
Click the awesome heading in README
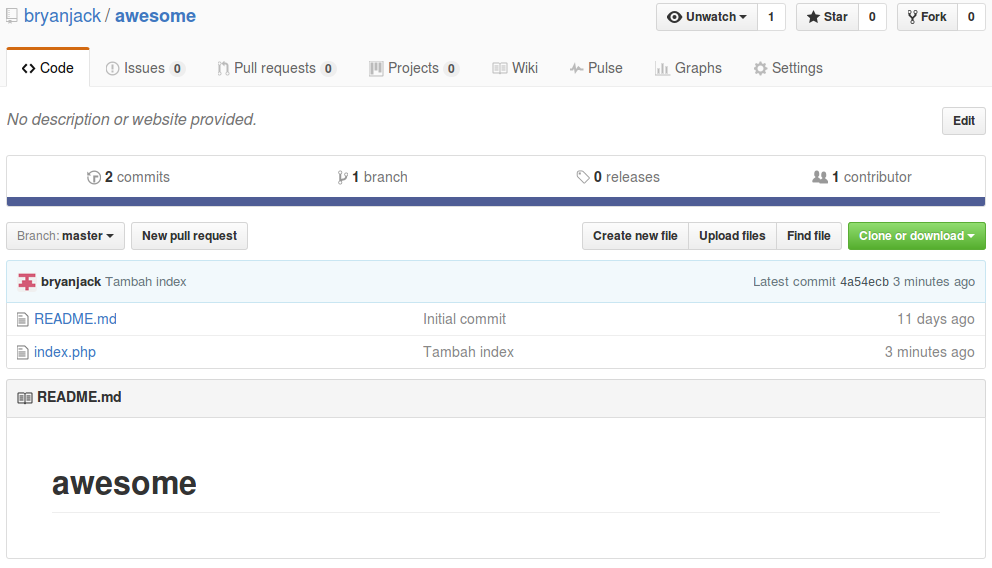124,484
